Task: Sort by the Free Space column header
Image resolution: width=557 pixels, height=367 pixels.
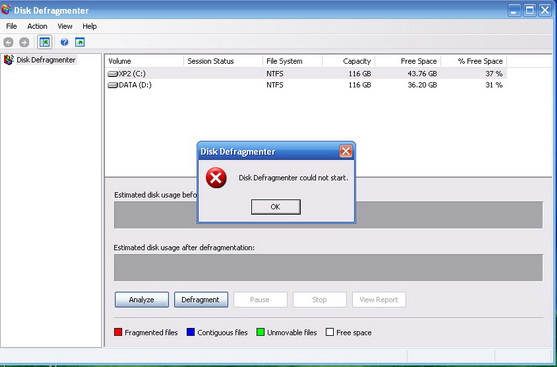Action: click(408, 61)
